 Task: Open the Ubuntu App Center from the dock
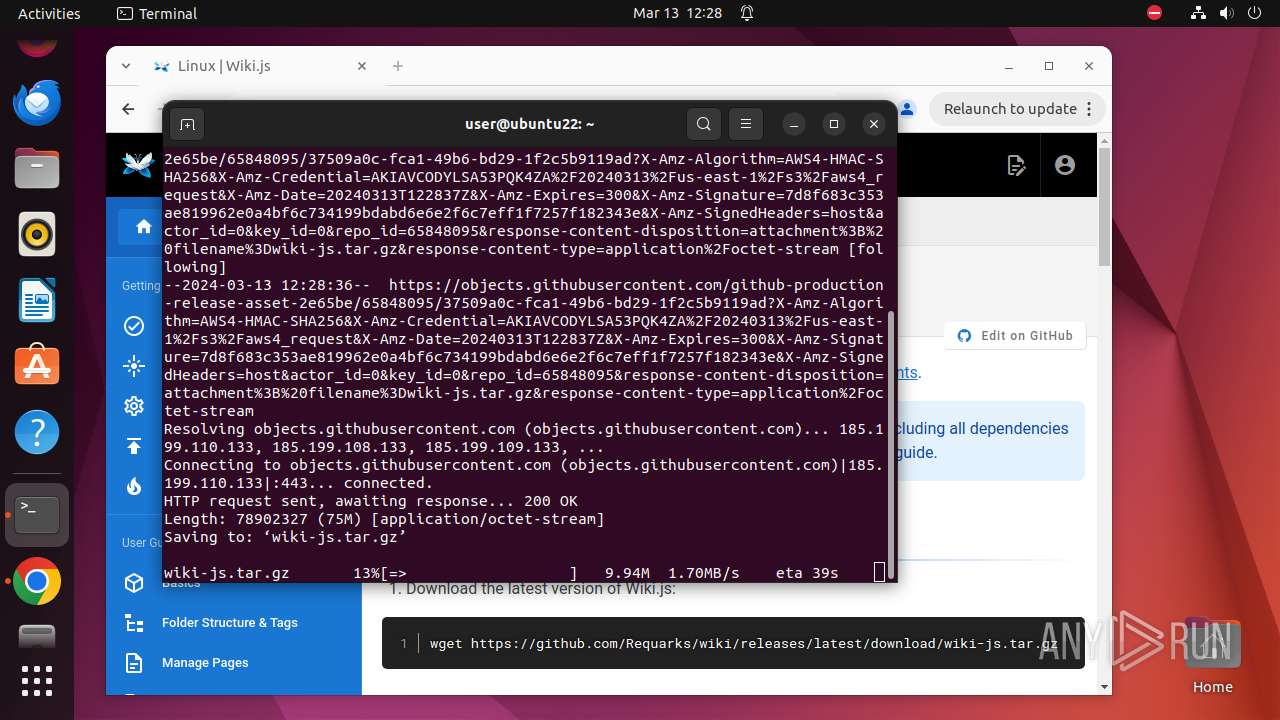point(37,367)
